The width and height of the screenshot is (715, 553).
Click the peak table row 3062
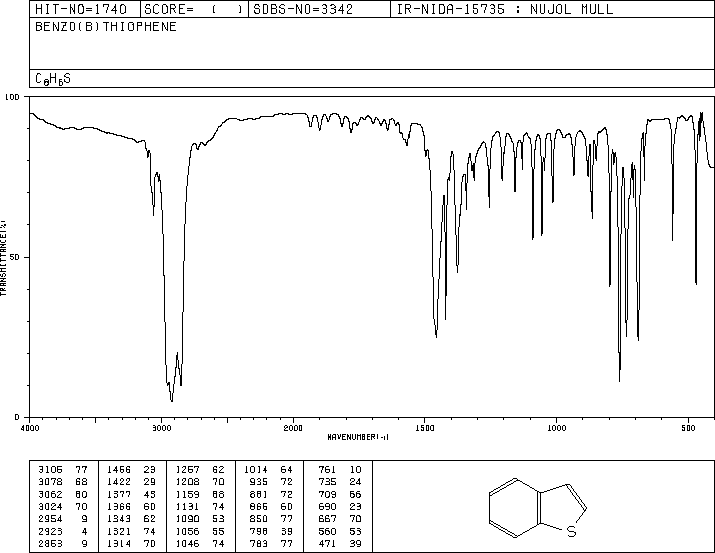[x=63, y=494]
